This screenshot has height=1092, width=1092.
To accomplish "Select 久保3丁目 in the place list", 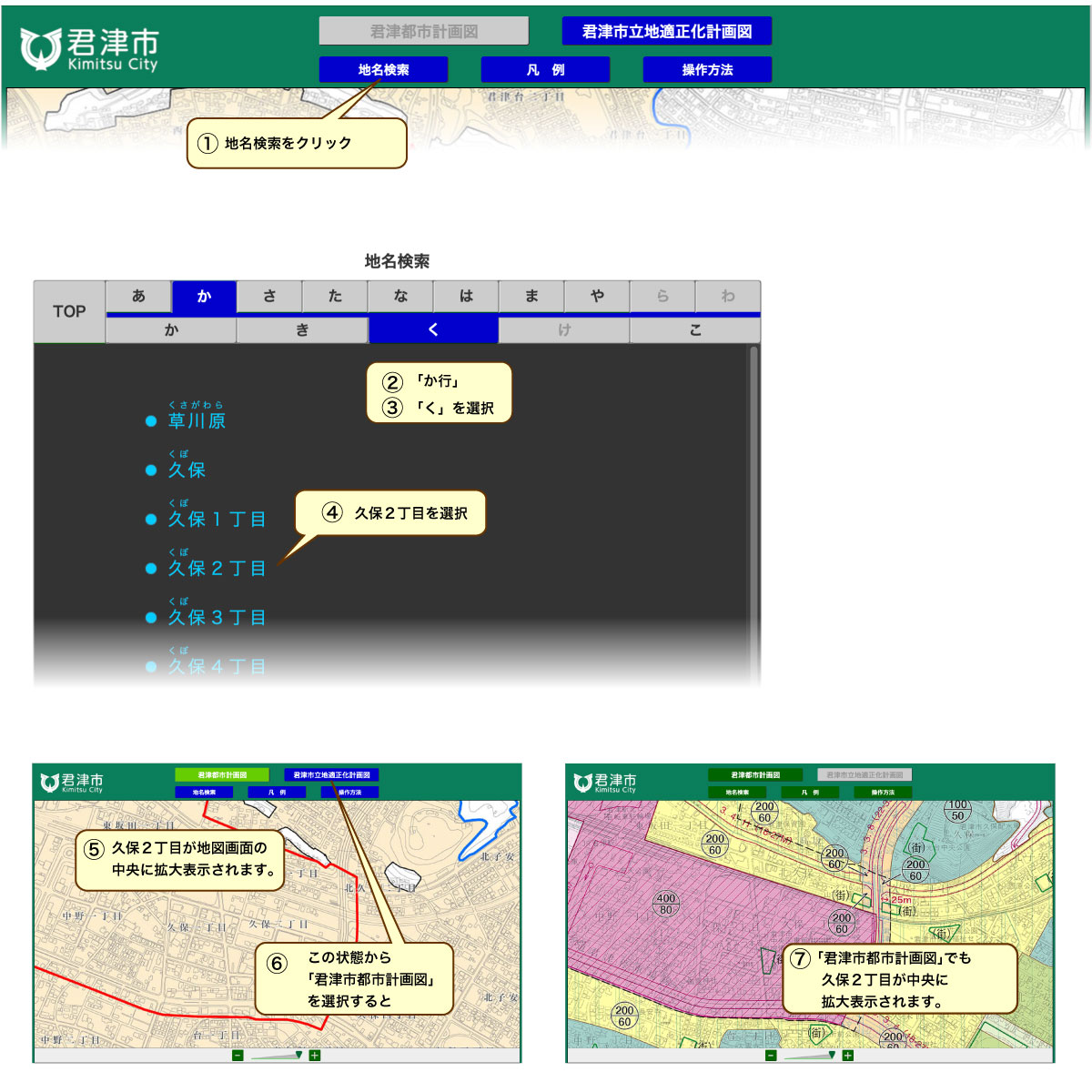I will 217,617.
